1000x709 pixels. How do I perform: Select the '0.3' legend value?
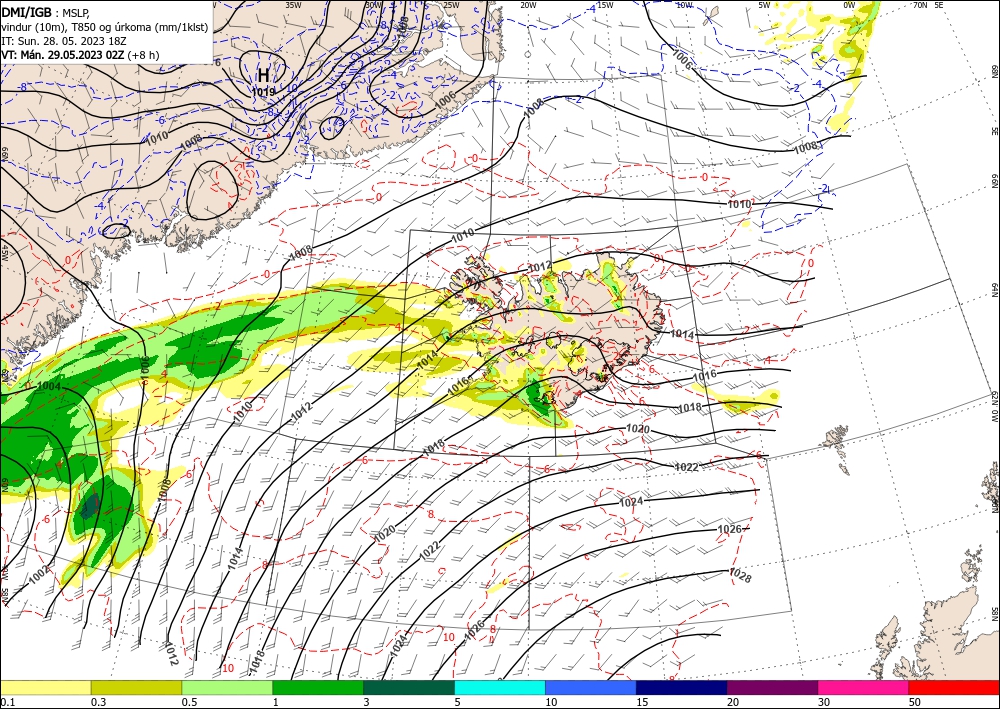[98, 702]
